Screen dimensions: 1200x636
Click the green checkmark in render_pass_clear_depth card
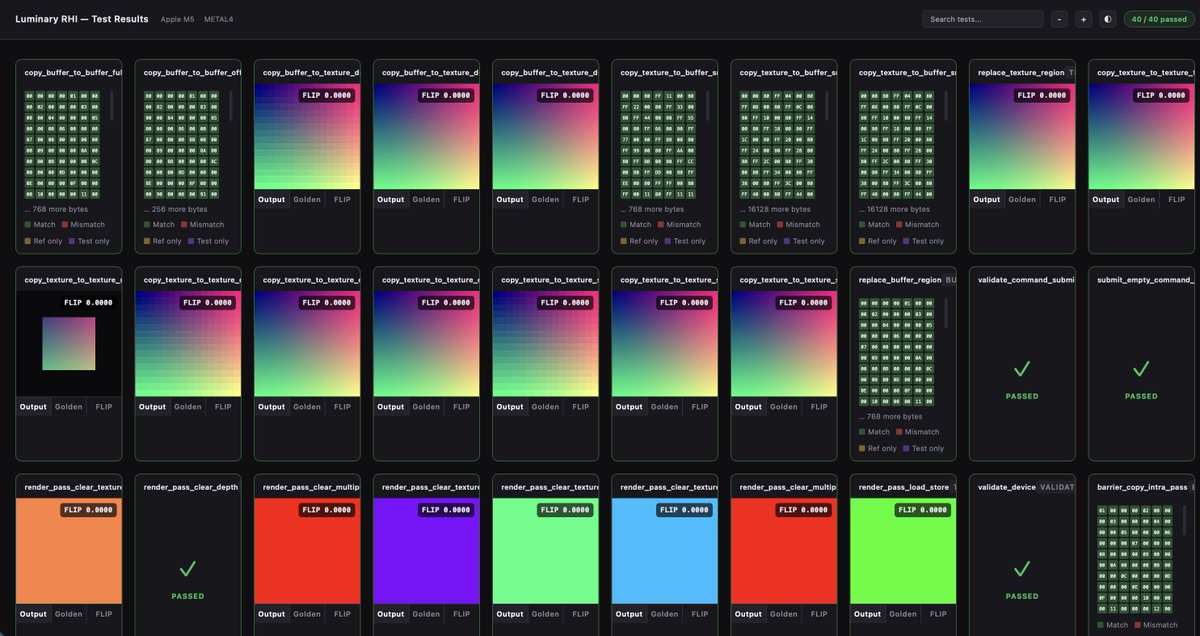point(188,569)
